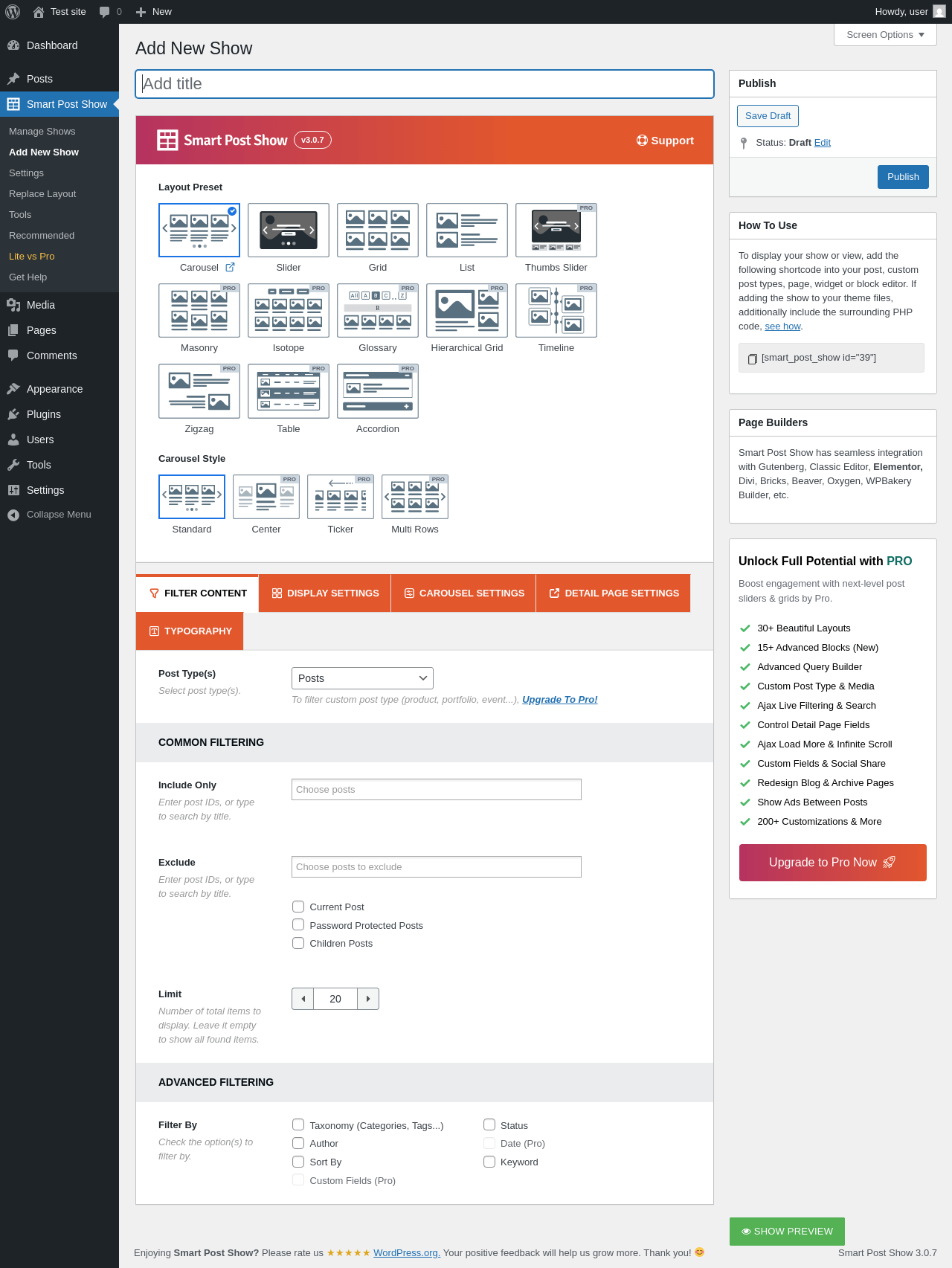Screen dimensions: 952x1268
Task: Go to Plugins in sidebar
Action: click(x=44, y=414)
